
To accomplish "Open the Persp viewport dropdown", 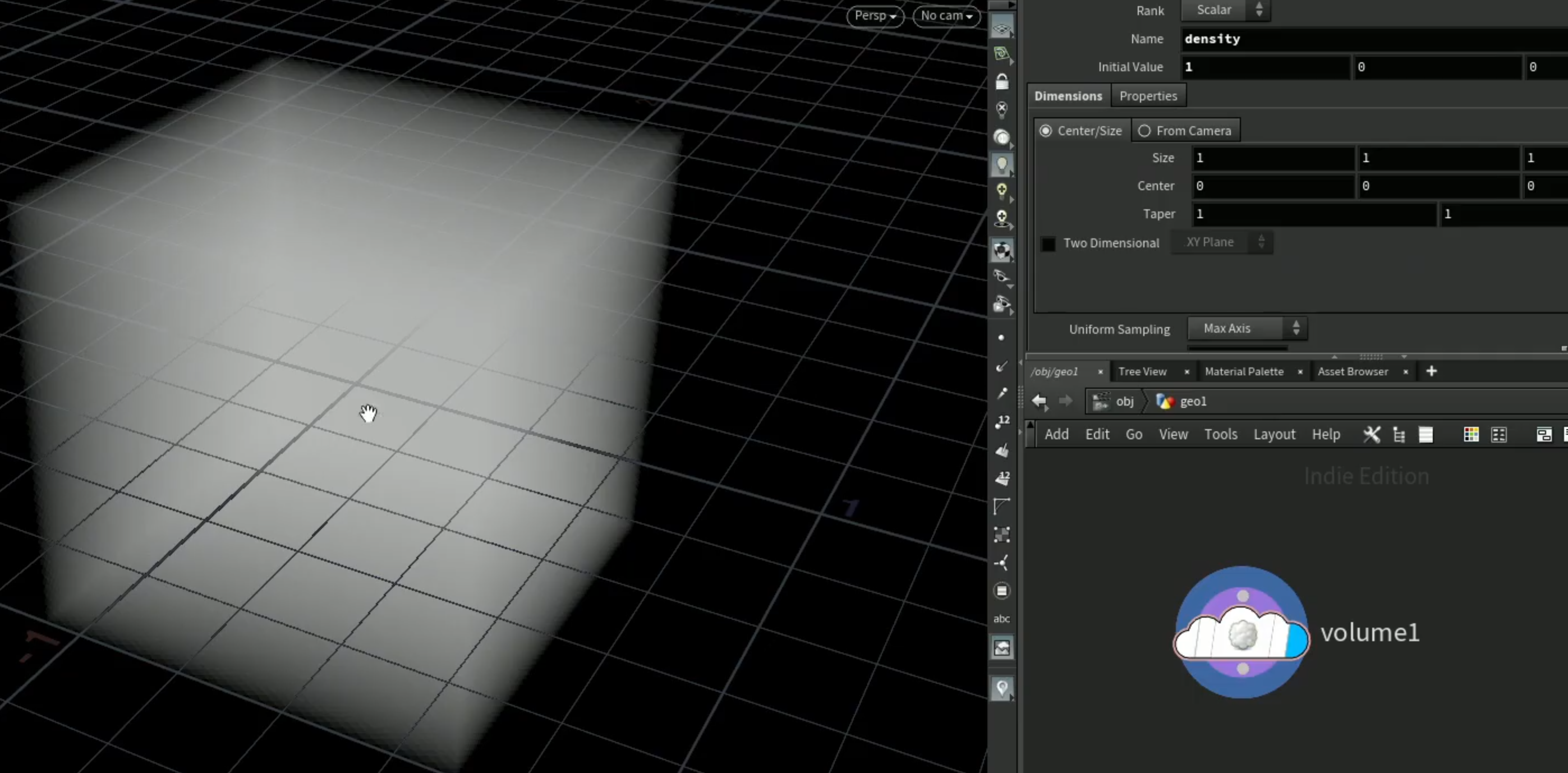I will [x=875, y=16].
